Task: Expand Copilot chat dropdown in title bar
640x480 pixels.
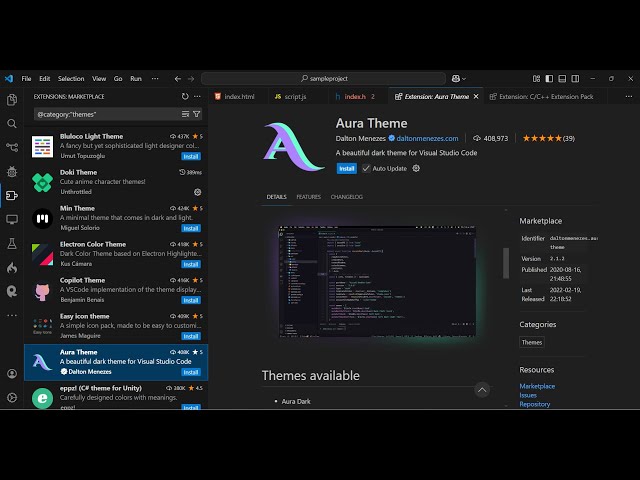Action: tap(464, 78)
